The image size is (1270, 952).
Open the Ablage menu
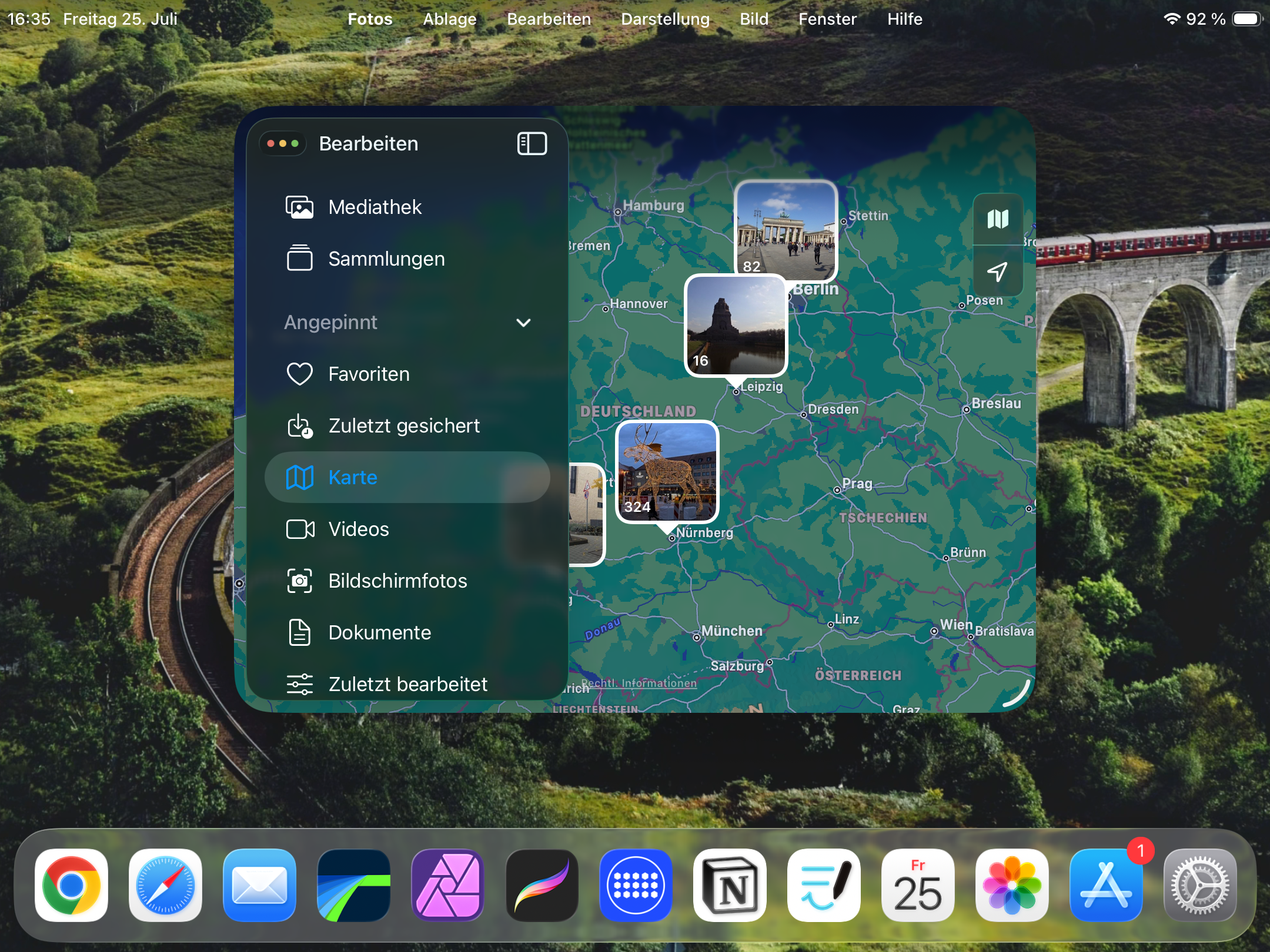pyautogui.click(x=449, y=19)
